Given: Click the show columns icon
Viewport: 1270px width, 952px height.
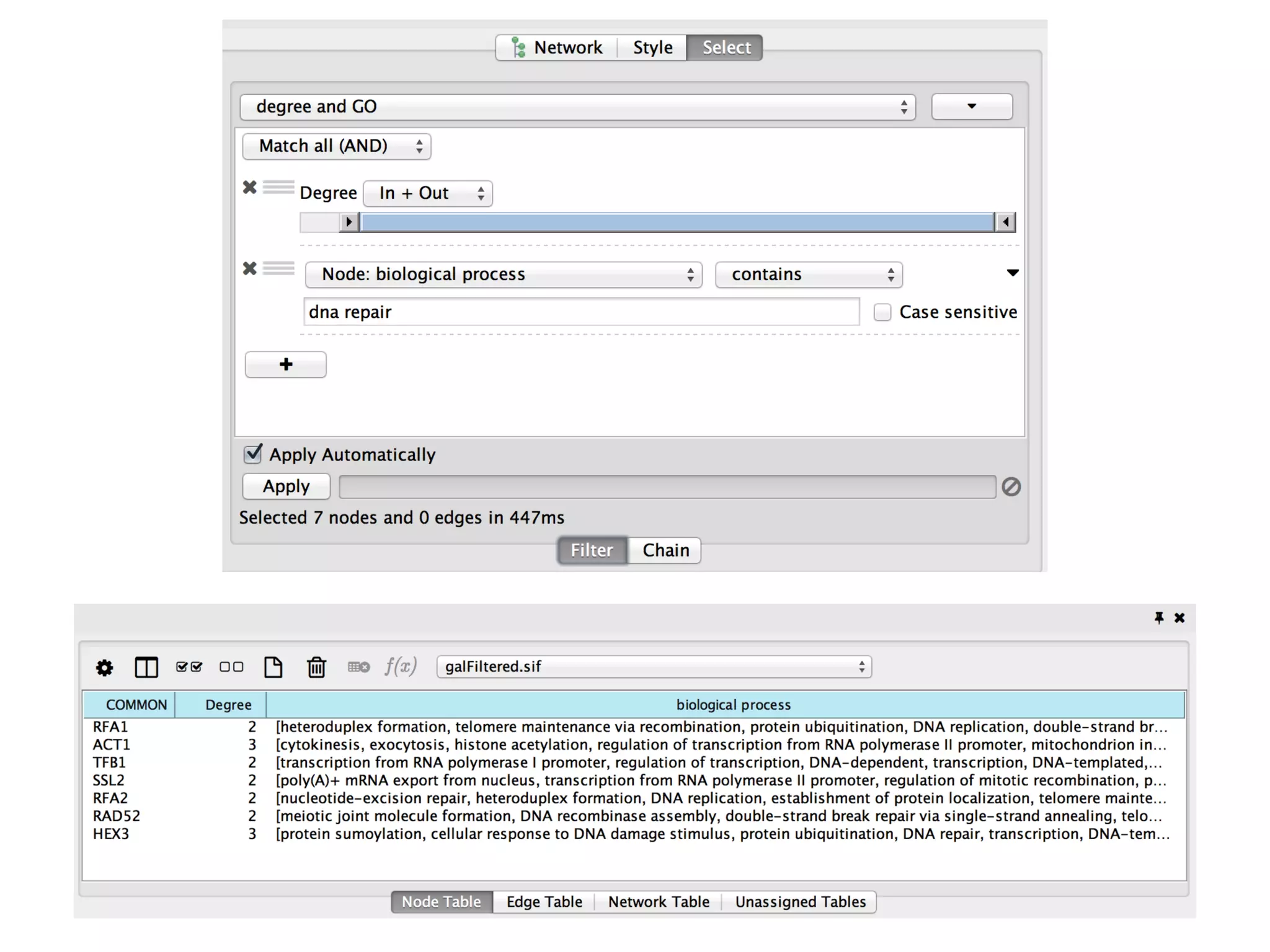Looking at the screenshot, I should coord(146,668).
